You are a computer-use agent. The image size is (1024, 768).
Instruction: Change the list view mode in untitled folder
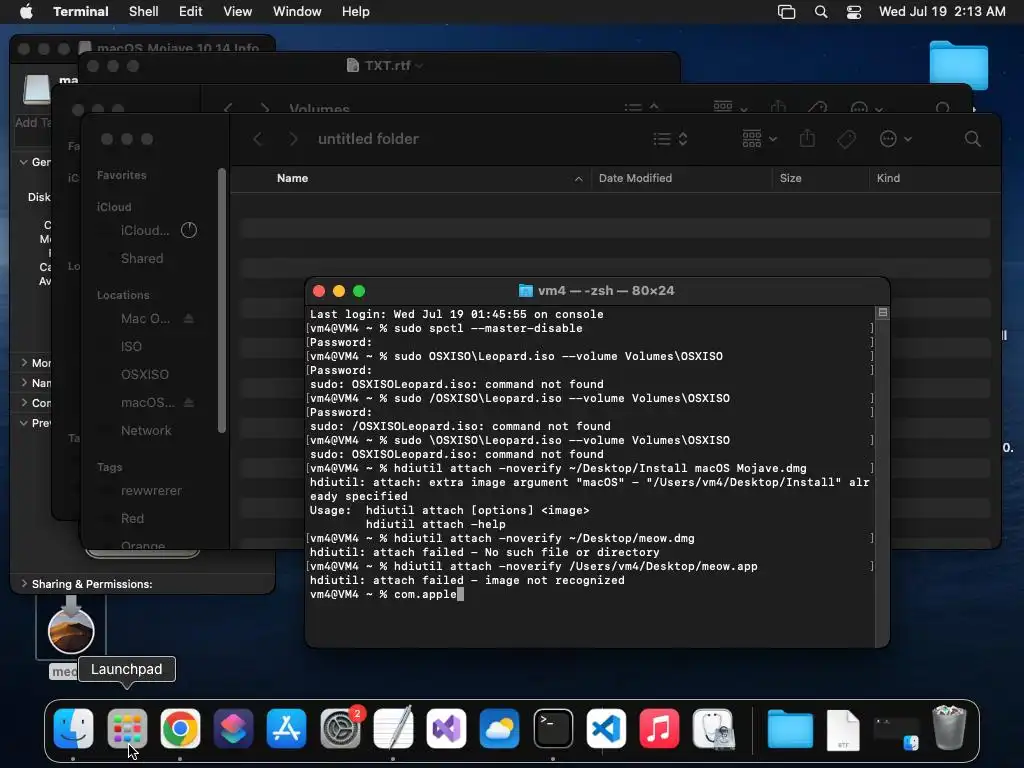(x=671, y=139)
